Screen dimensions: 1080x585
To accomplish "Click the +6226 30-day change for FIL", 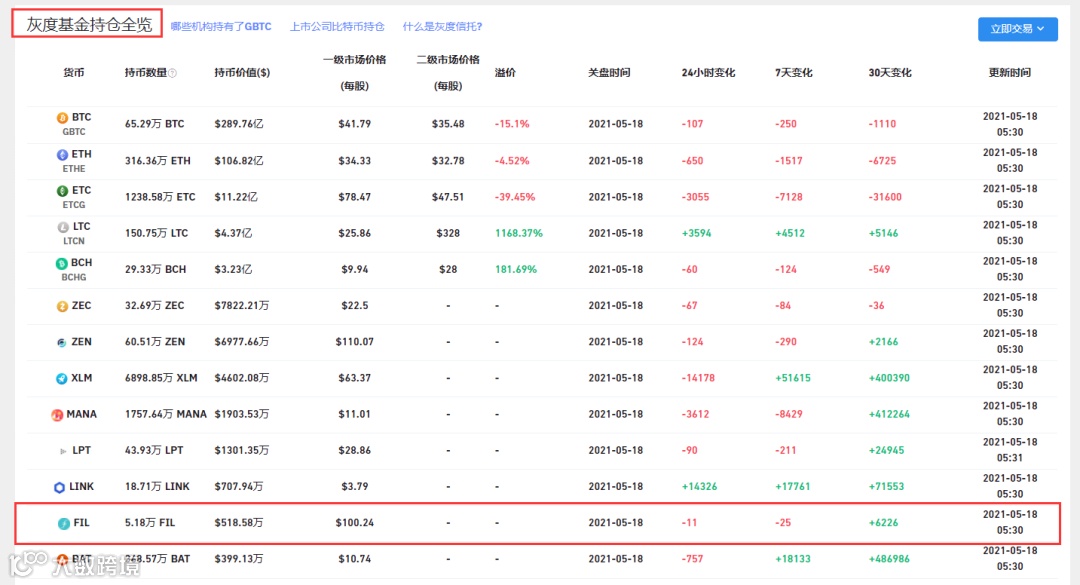I will pos(883,523).
